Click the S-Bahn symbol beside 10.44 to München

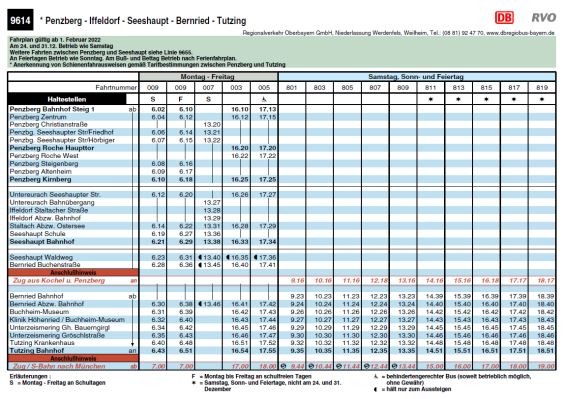311,366
